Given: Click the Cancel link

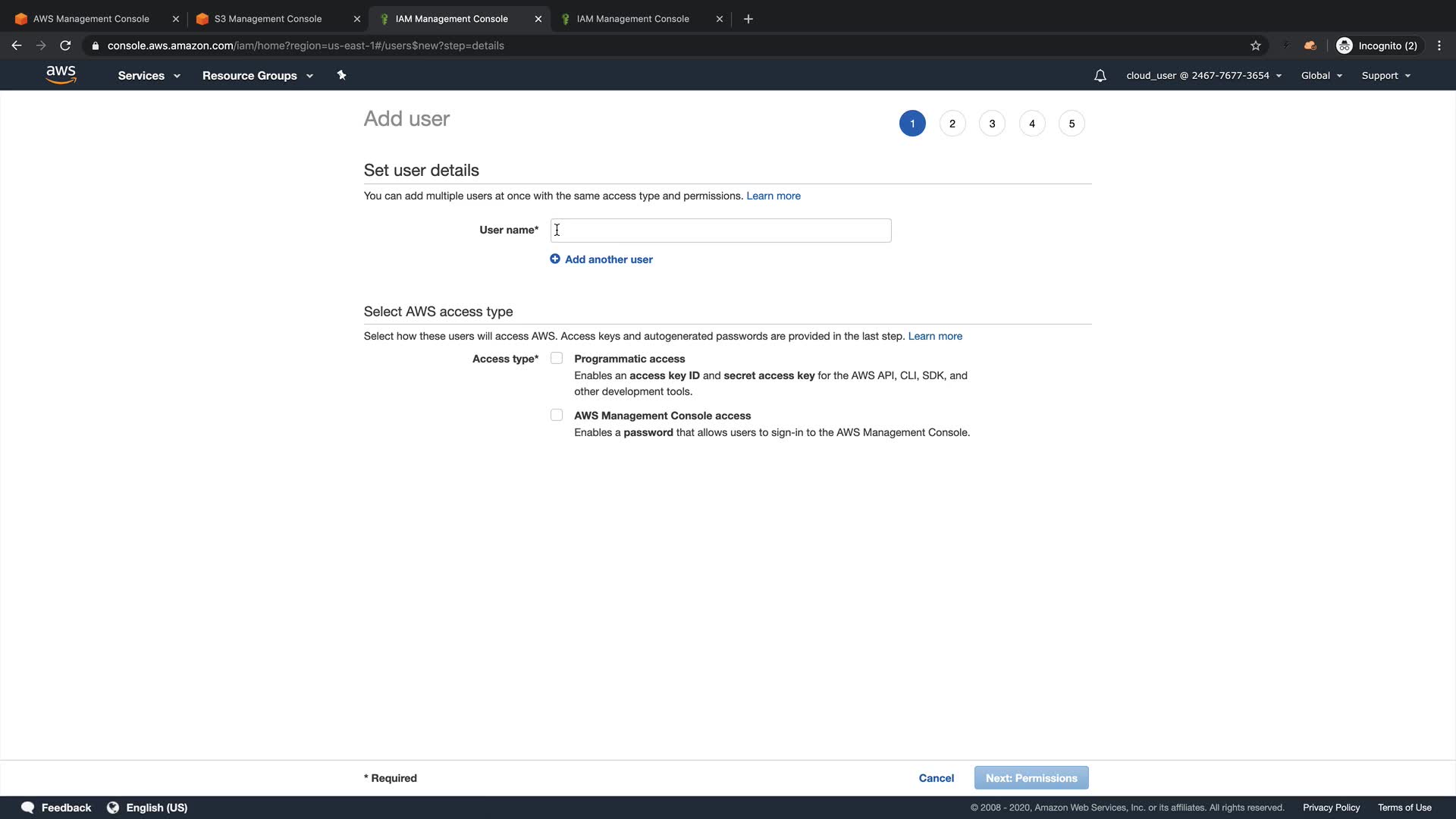Looking at the screenshot, I should [936, 778].
